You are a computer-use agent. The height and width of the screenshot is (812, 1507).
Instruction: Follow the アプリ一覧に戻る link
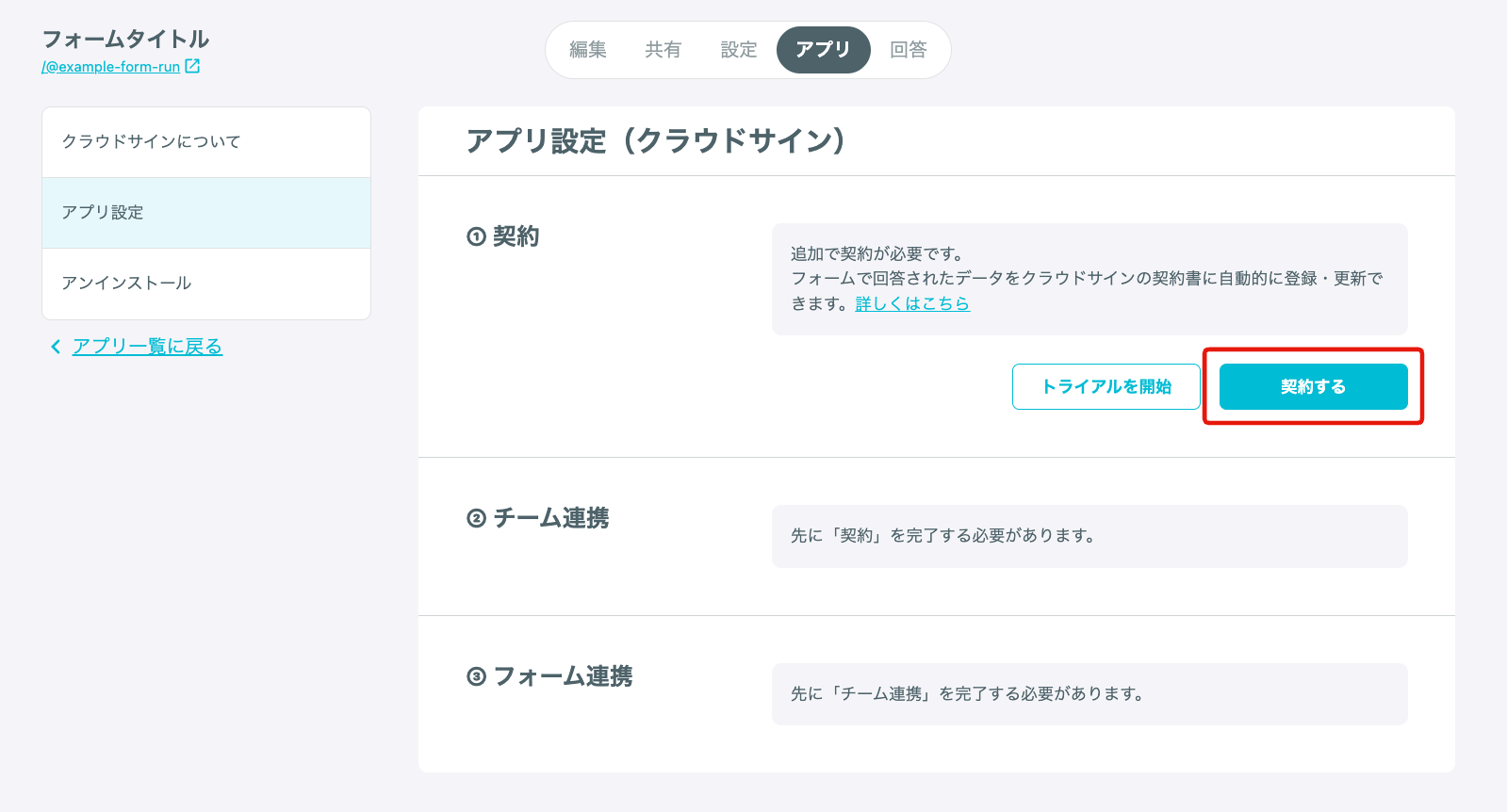tap(147, 347)
